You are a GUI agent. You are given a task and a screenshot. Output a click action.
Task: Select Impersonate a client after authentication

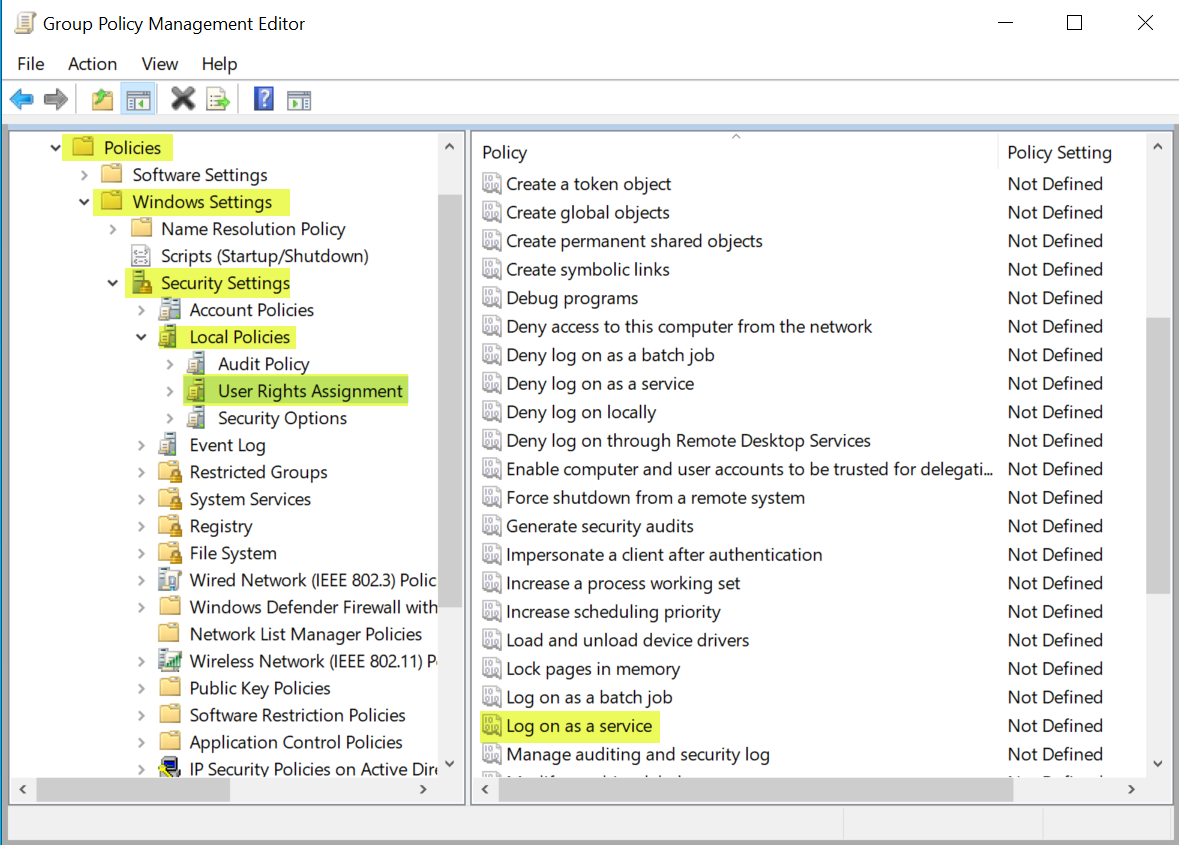664,555
